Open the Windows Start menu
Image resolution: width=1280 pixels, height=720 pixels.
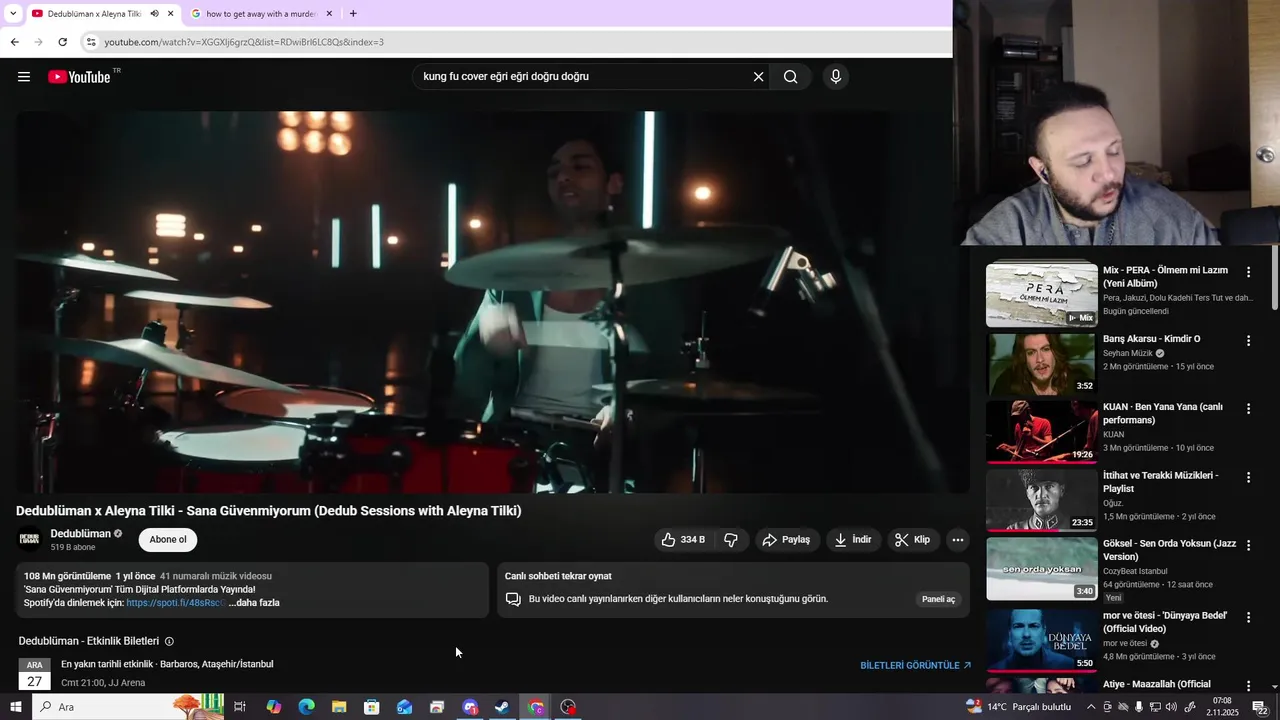coord(16,707)
